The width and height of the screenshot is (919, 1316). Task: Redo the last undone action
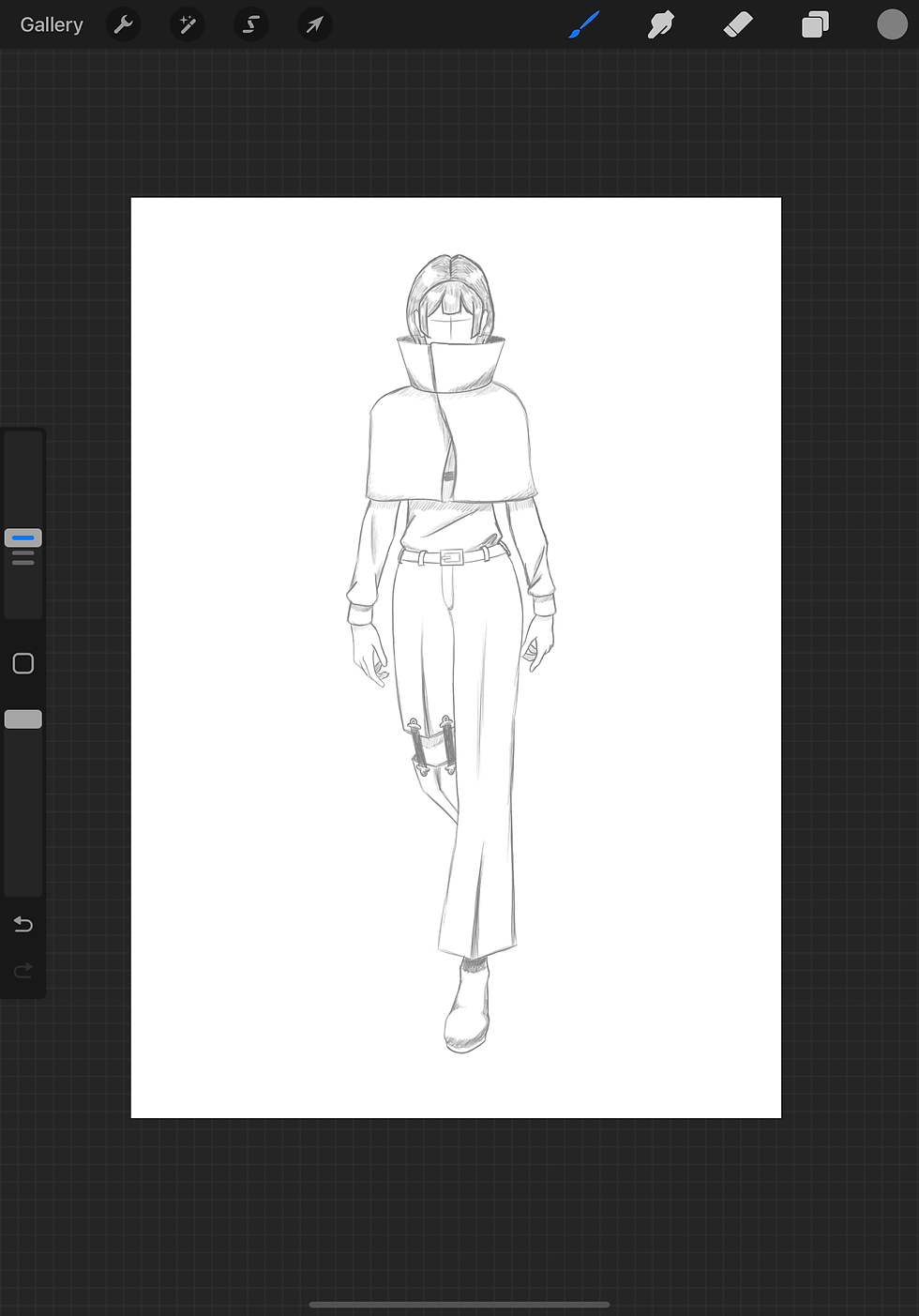[x=23, y=970]
